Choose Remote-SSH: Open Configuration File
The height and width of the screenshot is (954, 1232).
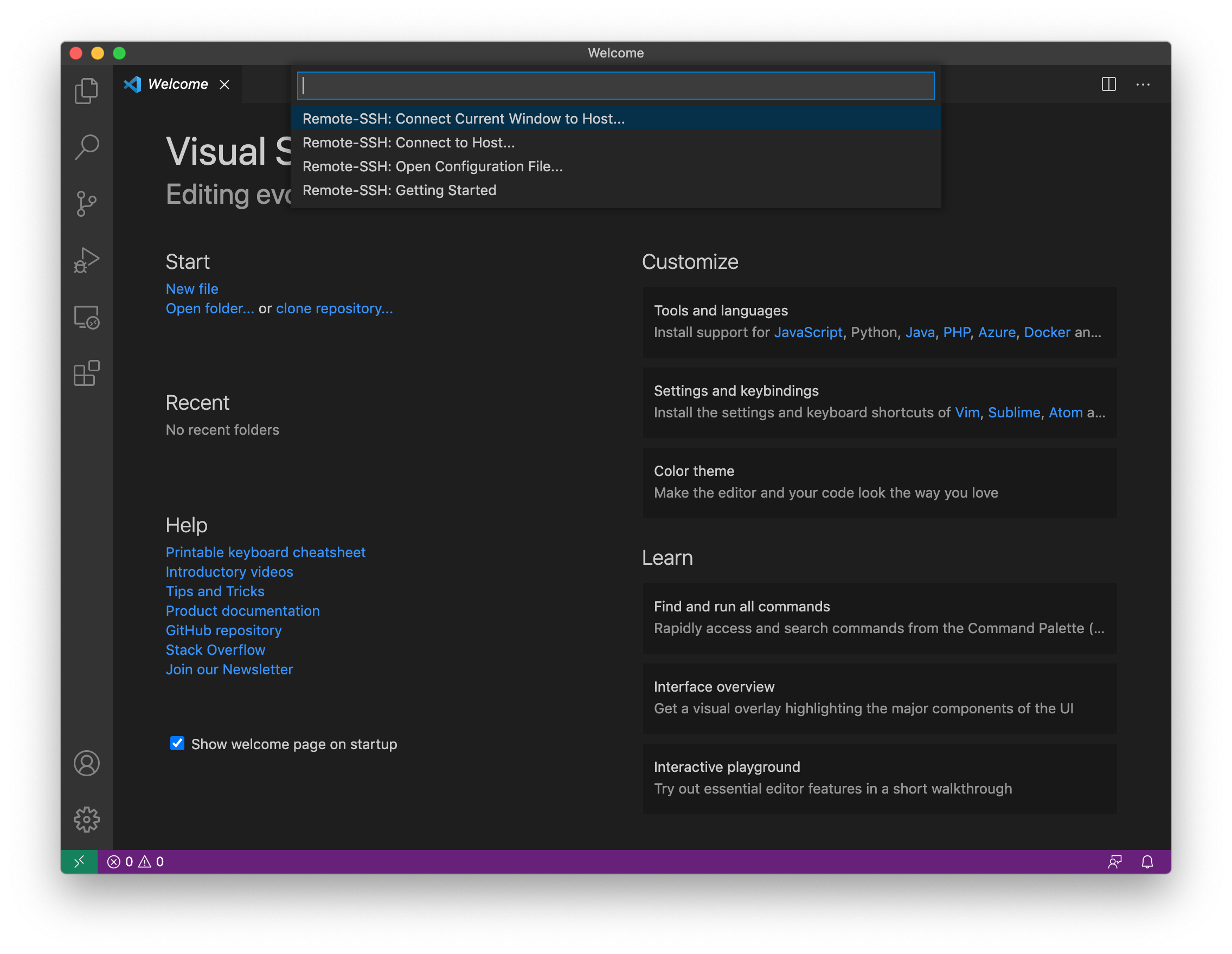(615, 166)
